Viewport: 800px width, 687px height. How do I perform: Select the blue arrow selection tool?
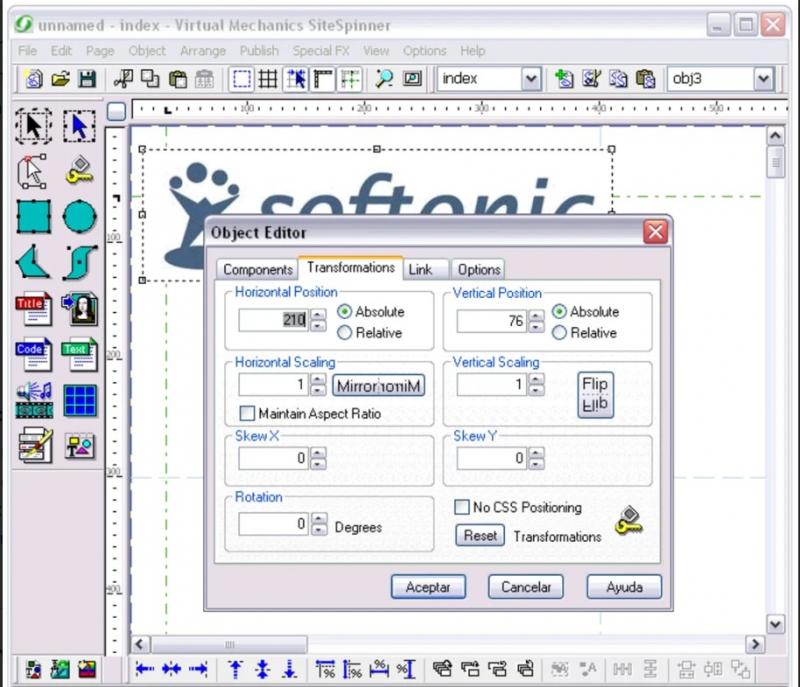coord(79,125)
